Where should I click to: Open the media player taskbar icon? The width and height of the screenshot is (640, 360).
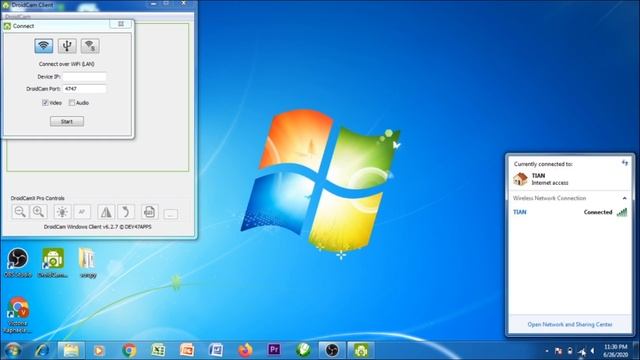point(99,350)
